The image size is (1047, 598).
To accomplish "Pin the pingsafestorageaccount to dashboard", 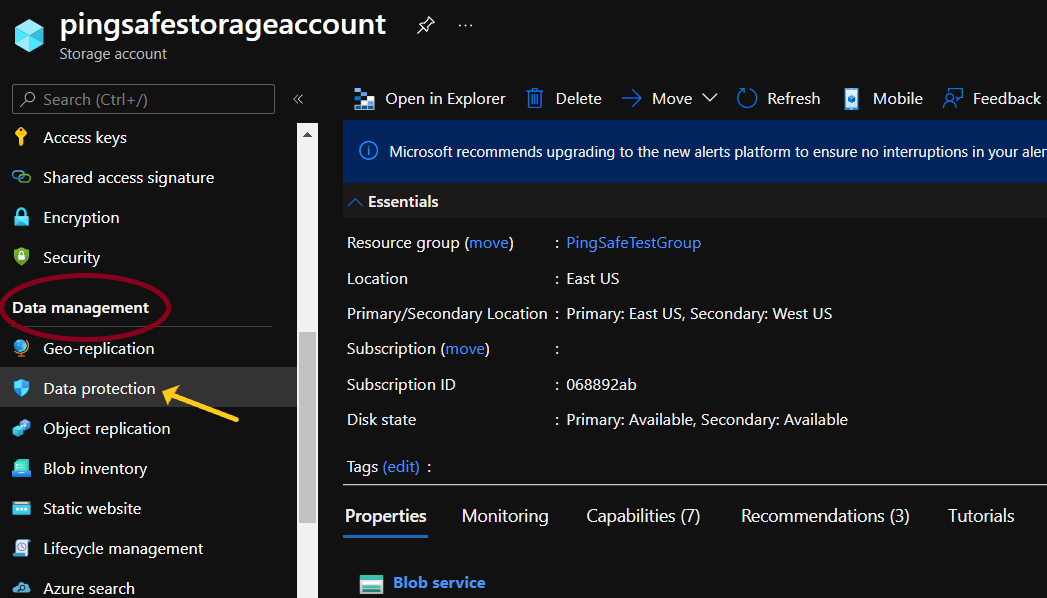I will pyautogui.click(x=425, y=26).
